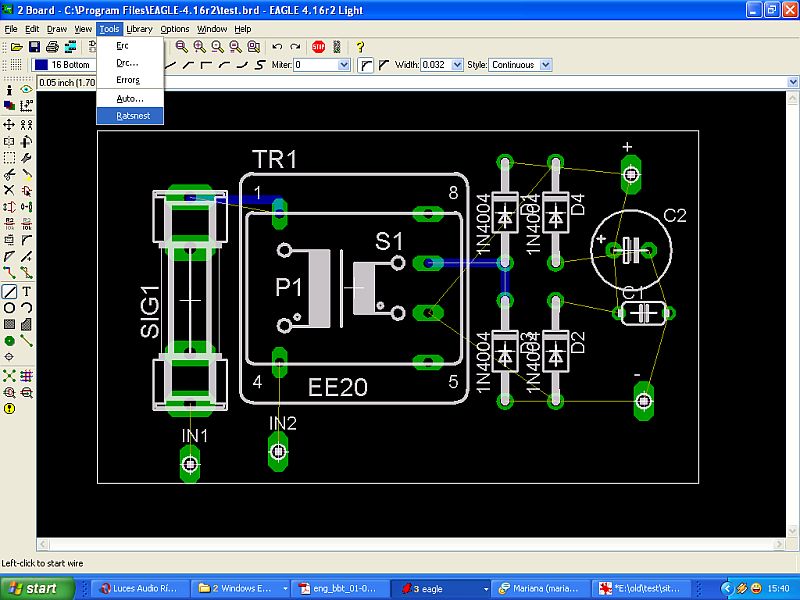The width and height of the screenshot is (800, 600).
Task: Select the Miter tool in left palette
Action: coord(27,240)
